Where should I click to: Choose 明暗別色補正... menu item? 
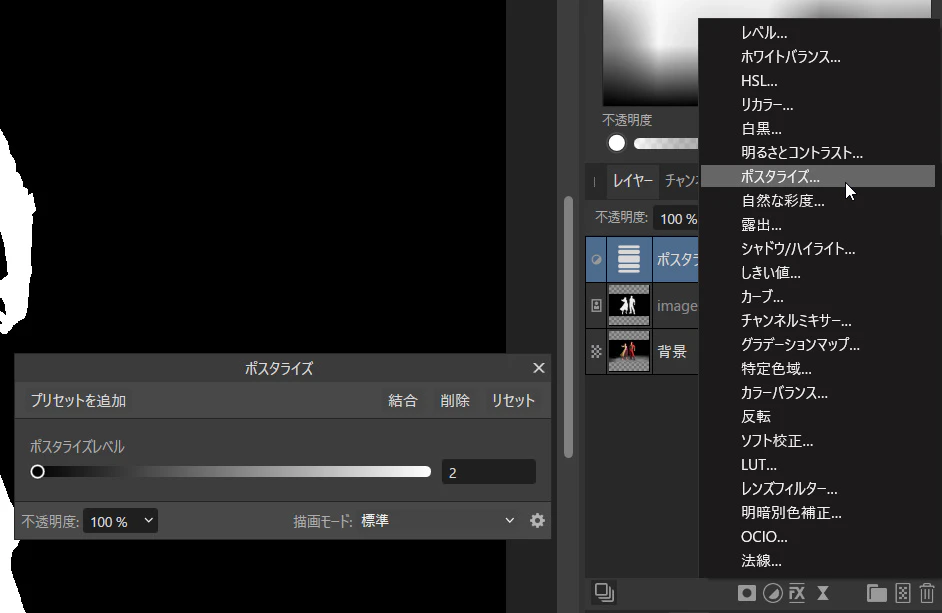tap(818, 513)
